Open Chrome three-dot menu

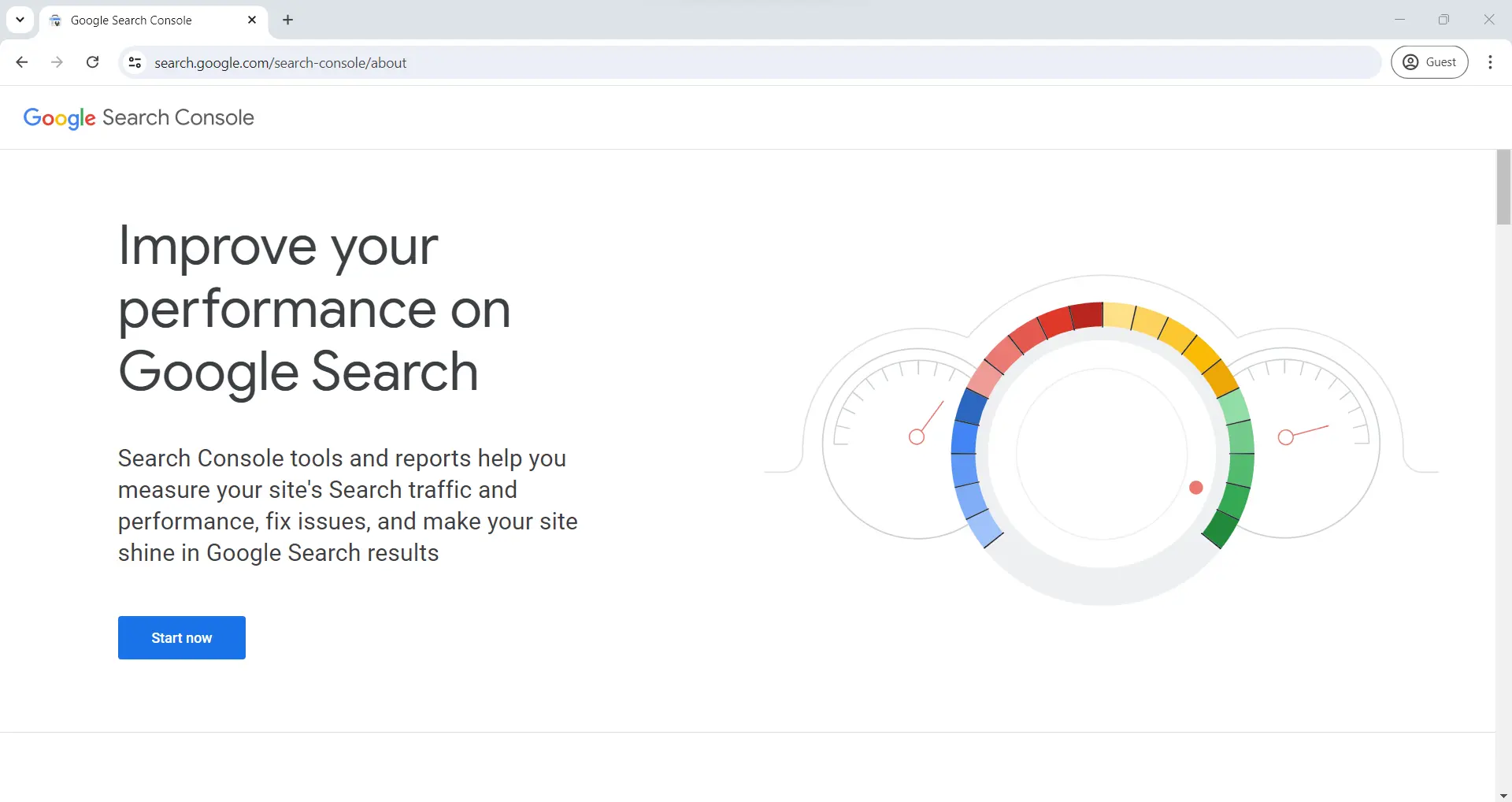click(1490, 62)
